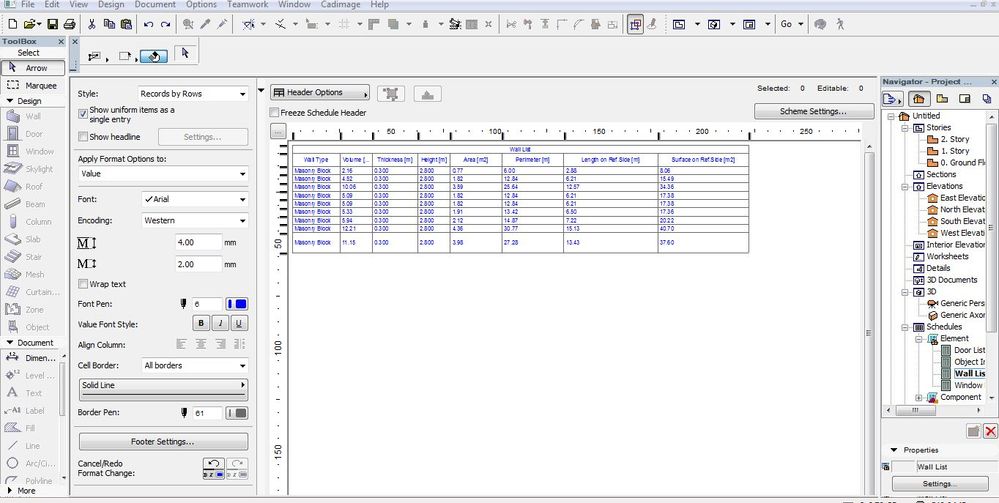Click the 3D window icon
Image resolution: width=999 pixels, height=503 pixels.
coord(714,24)
